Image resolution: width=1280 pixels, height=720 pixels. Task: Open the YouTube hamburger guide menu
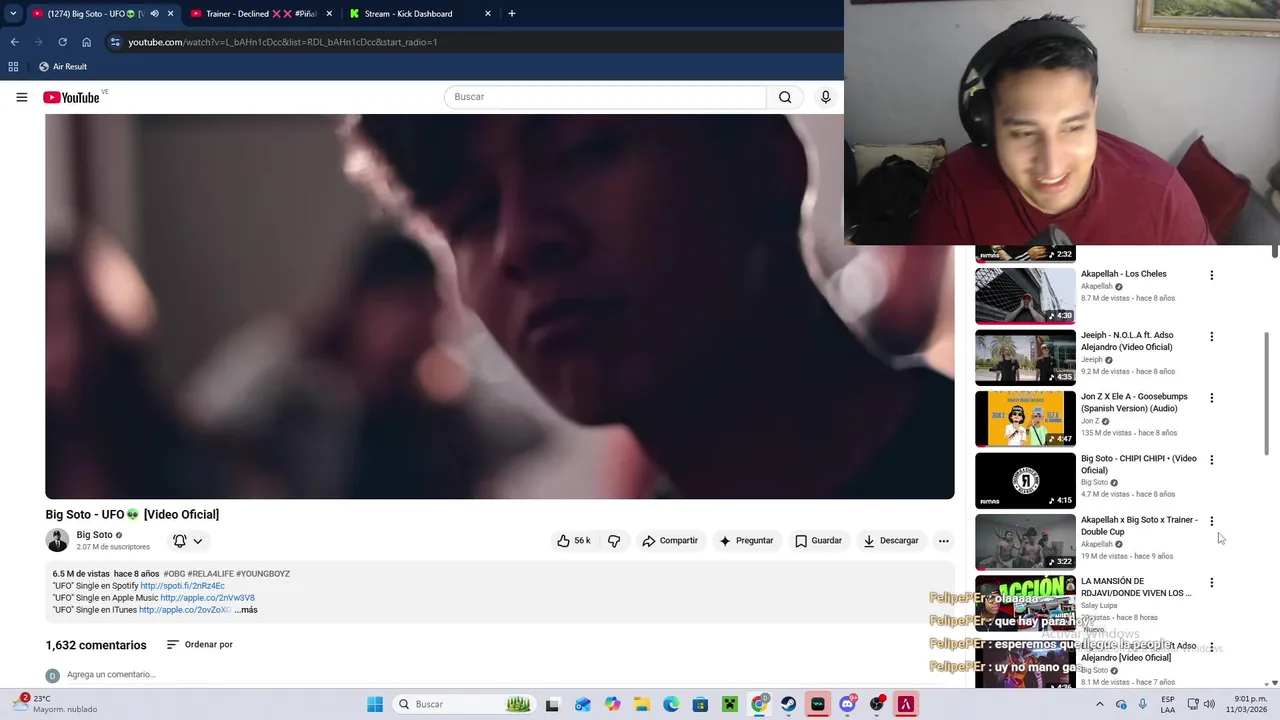tap(21, 97)
